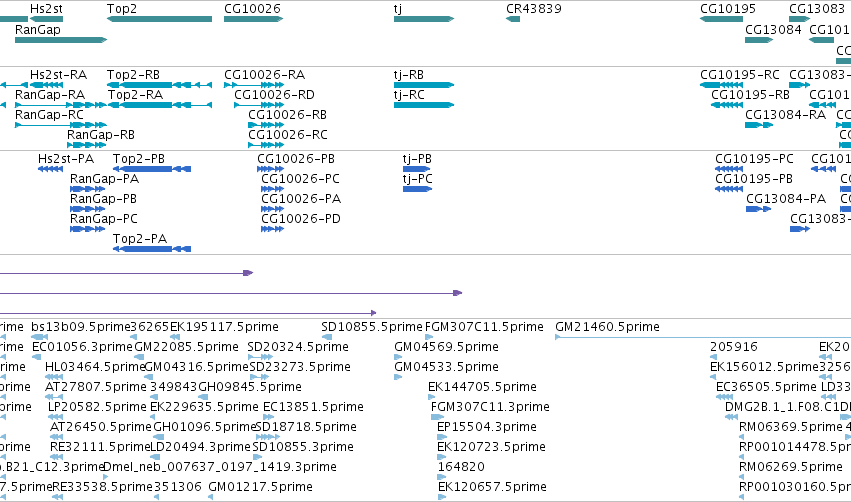The image size is (851, 502).
Task: Select the CG10026-RD transcript label
Action: (274, 94)
